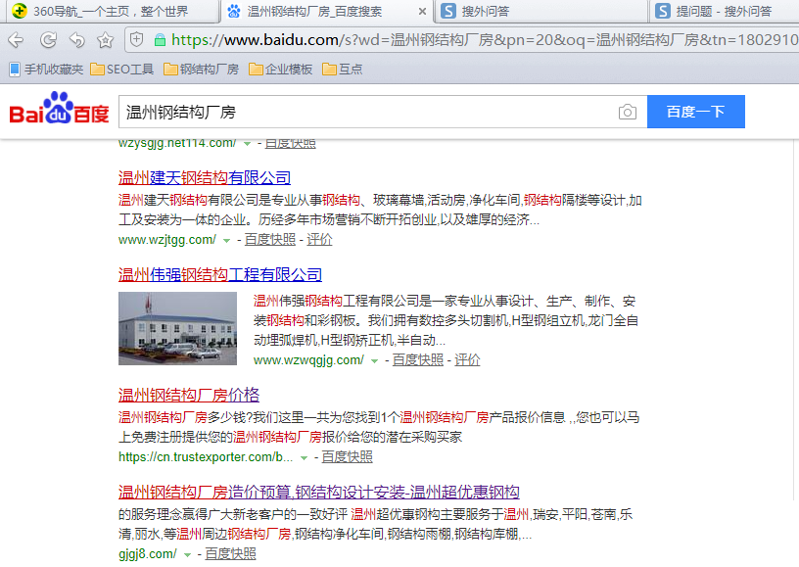
Task: Switch to the 搜外问答 tab
Action: coord(541,11)
